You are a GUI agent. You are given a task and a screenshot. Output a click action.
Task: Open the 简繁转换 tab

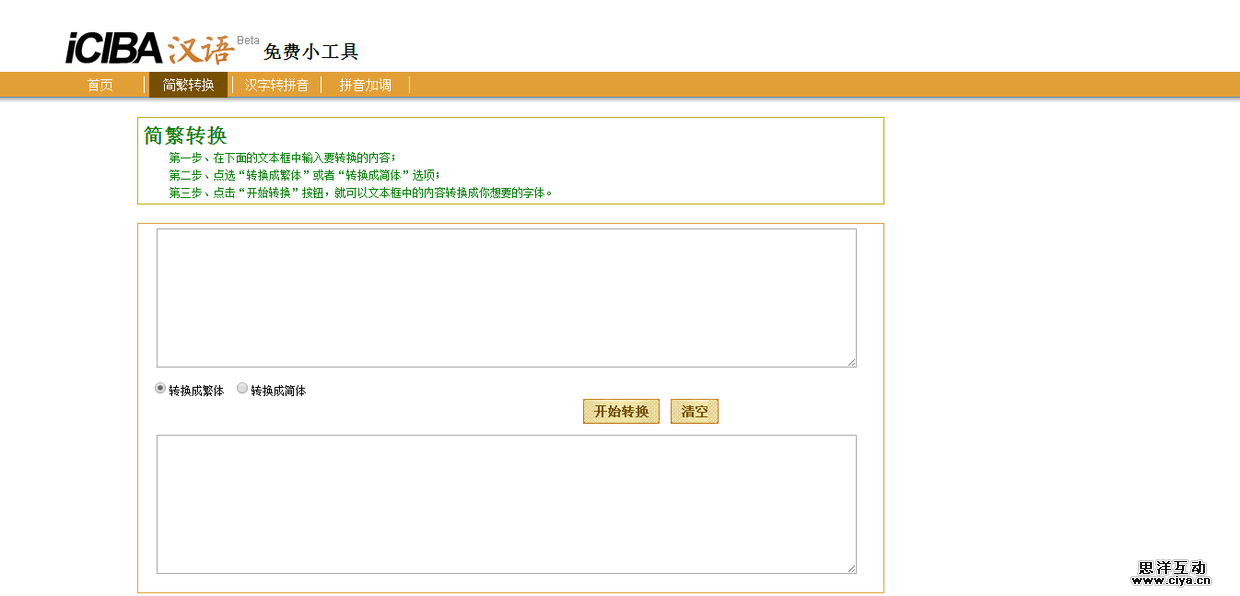click(187, 84)
